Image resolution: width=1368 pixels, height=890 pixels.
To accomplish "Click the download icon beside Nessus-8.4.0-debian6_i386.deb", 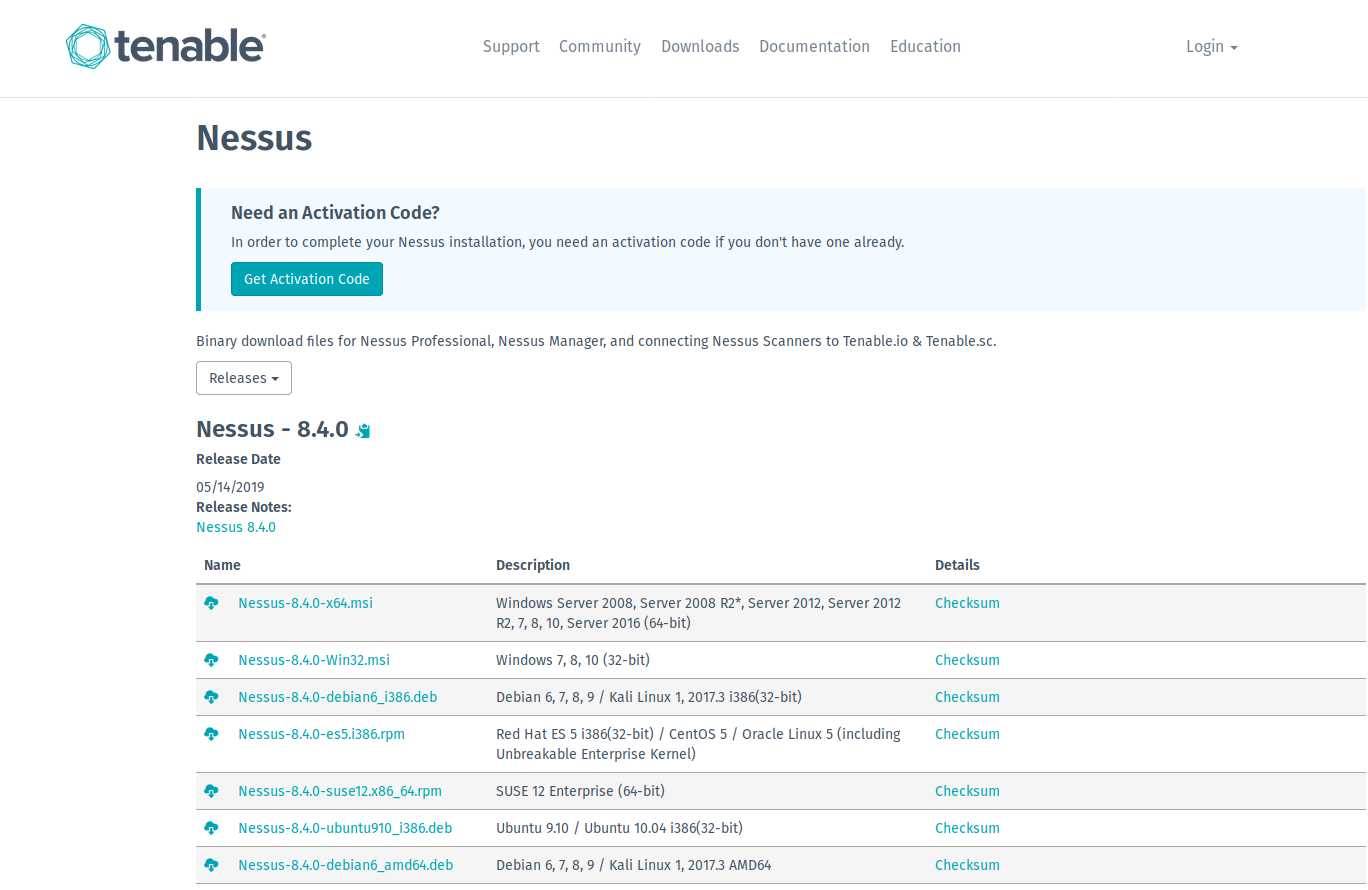I will pyautogui.click(x=211, y=697).
